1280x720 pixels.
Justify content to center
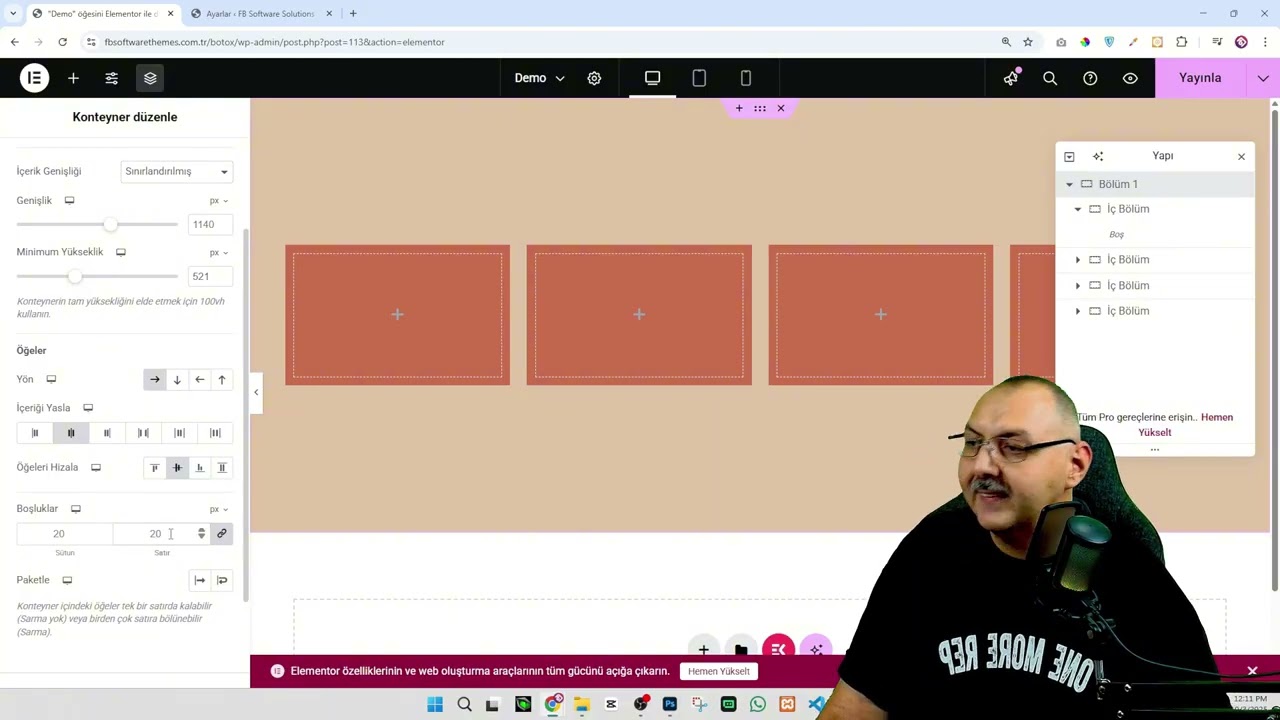pos(71,433)
